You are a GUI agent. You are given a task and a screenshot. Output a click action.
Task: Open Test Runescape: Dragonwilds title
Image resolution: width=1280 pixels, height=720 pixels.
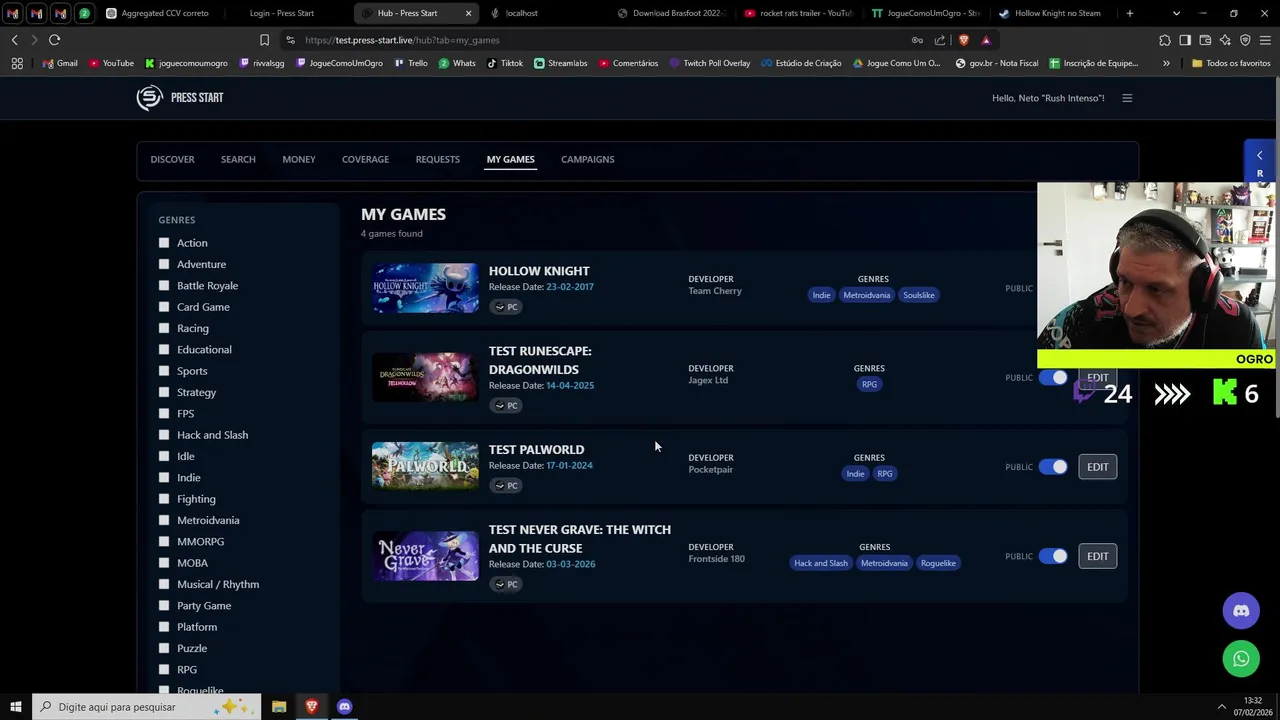click(x=540, y=360)
